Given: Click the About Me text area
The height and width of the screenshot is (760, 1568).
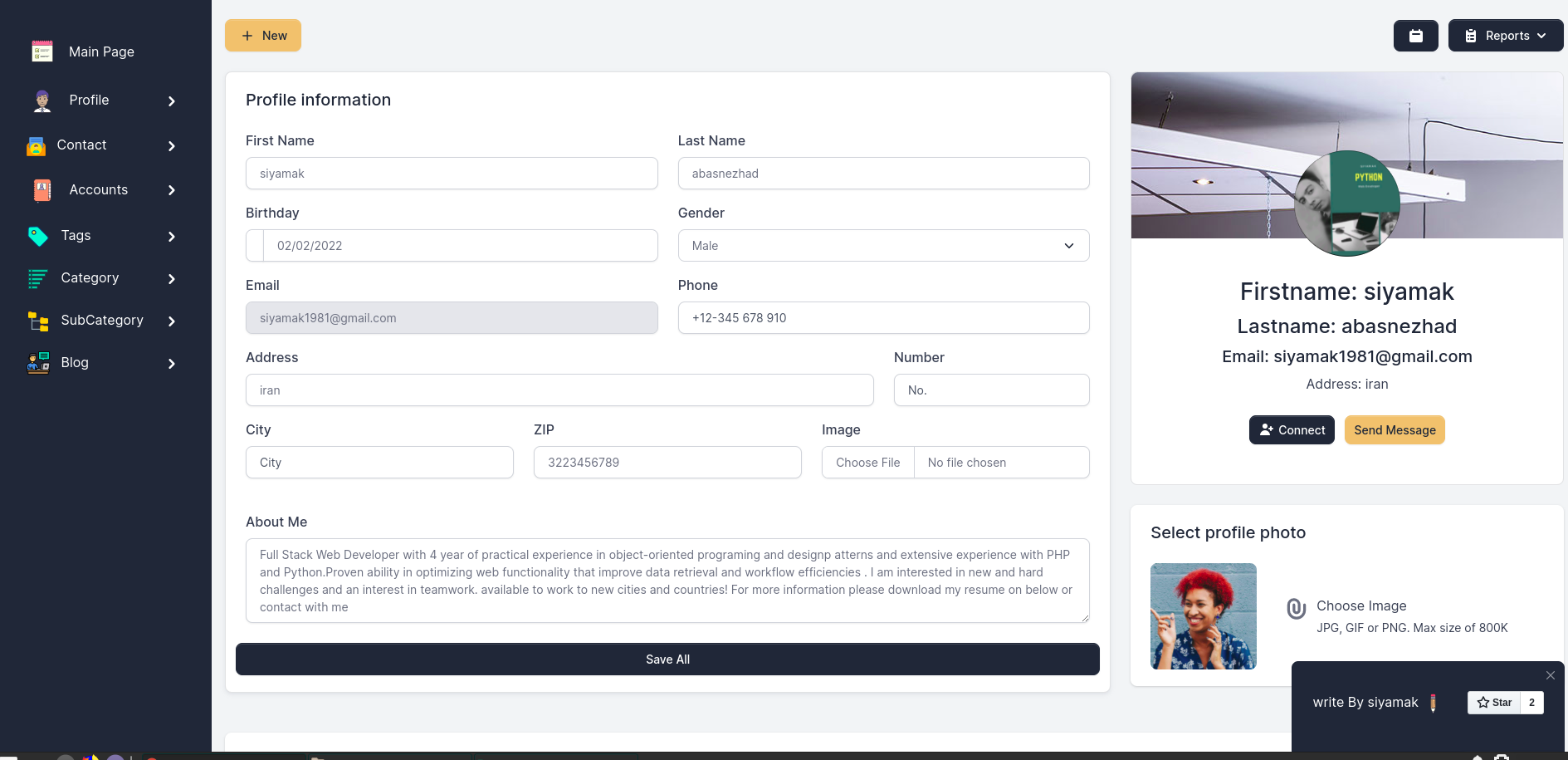Looking at the screenshot, I should [667, 581].
